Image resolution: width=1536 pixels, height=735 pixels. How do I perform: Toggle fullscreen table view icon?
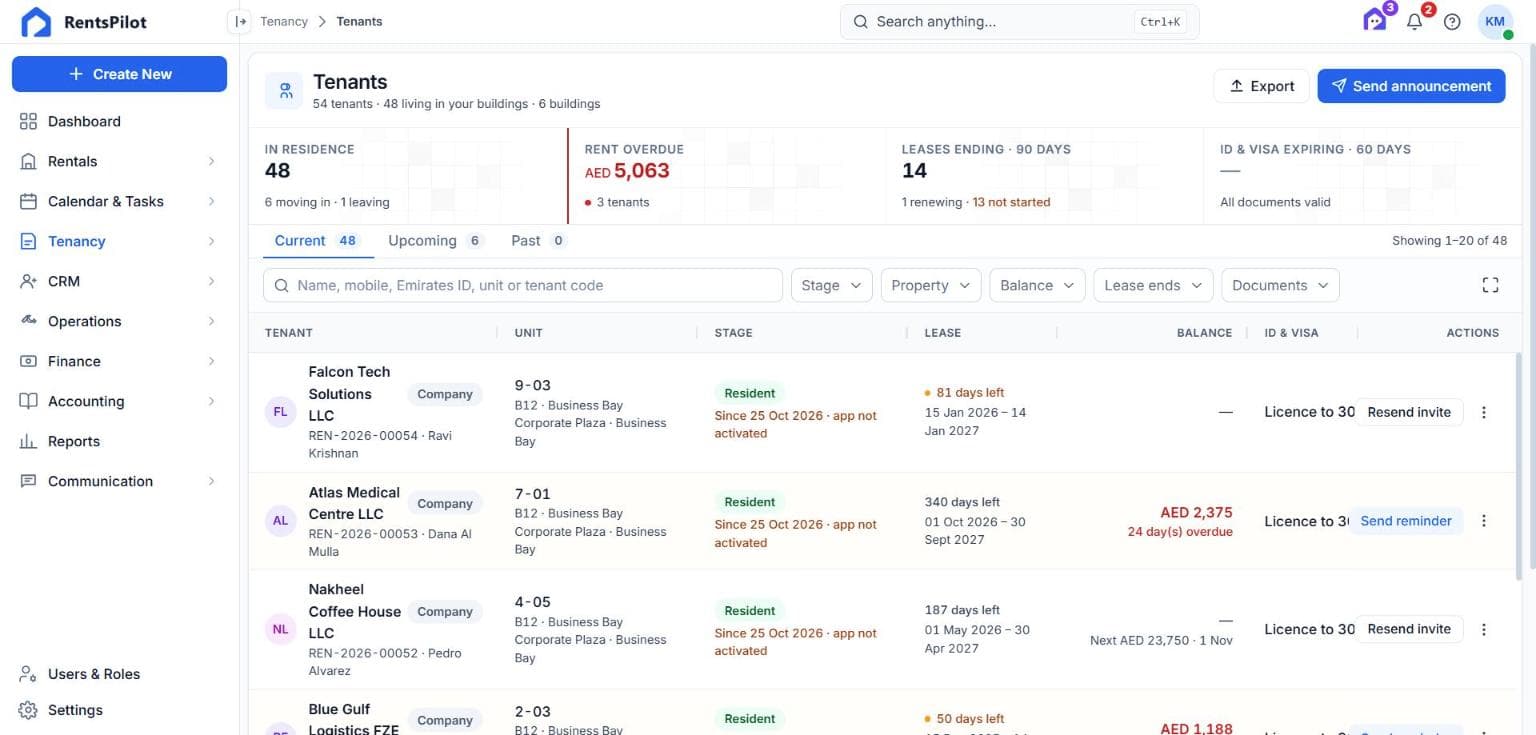coord(1490,285)
